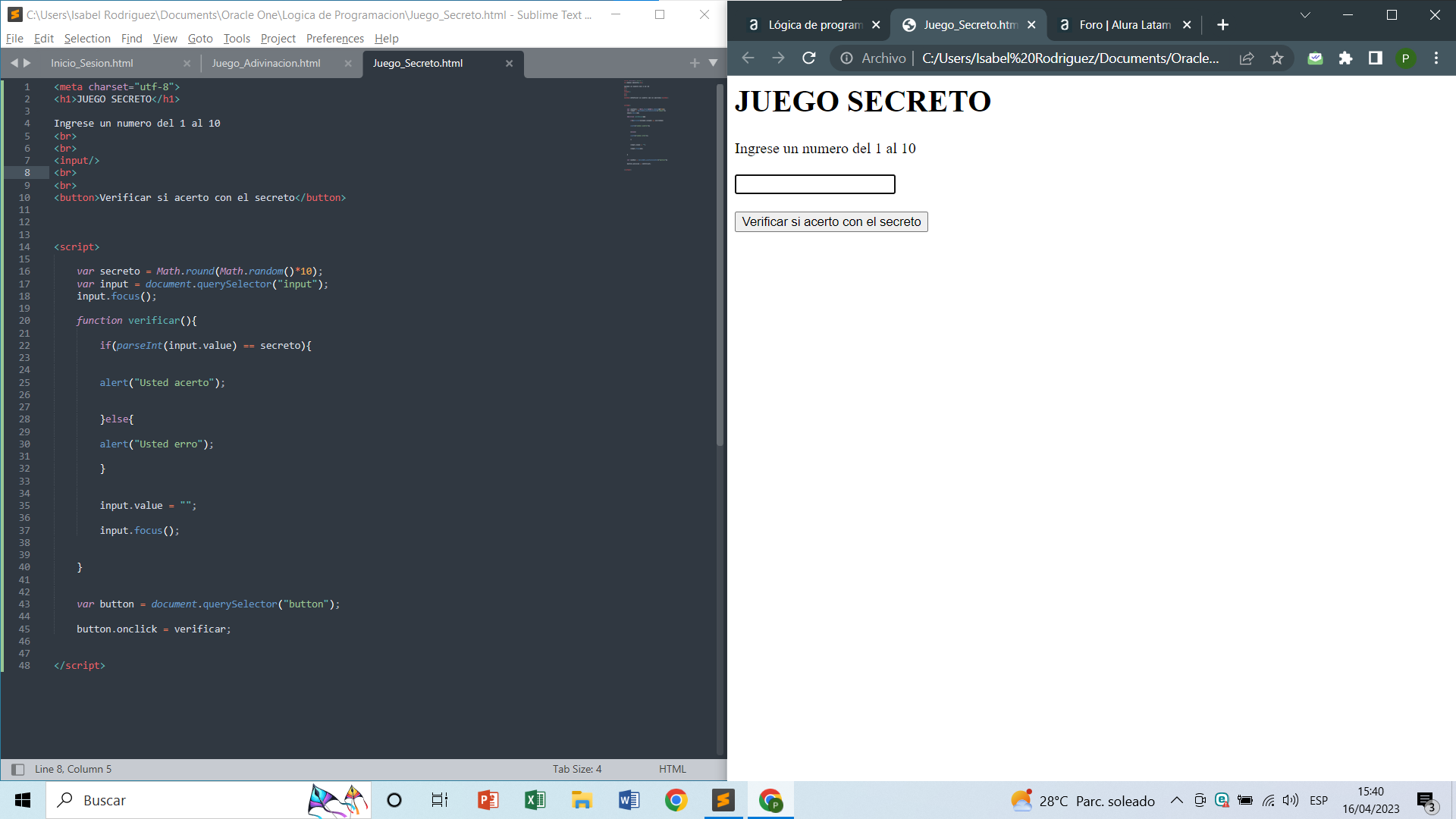Show hidden system tray icons
Viewport: 1456px width, 819px height.
point(1177,800)
